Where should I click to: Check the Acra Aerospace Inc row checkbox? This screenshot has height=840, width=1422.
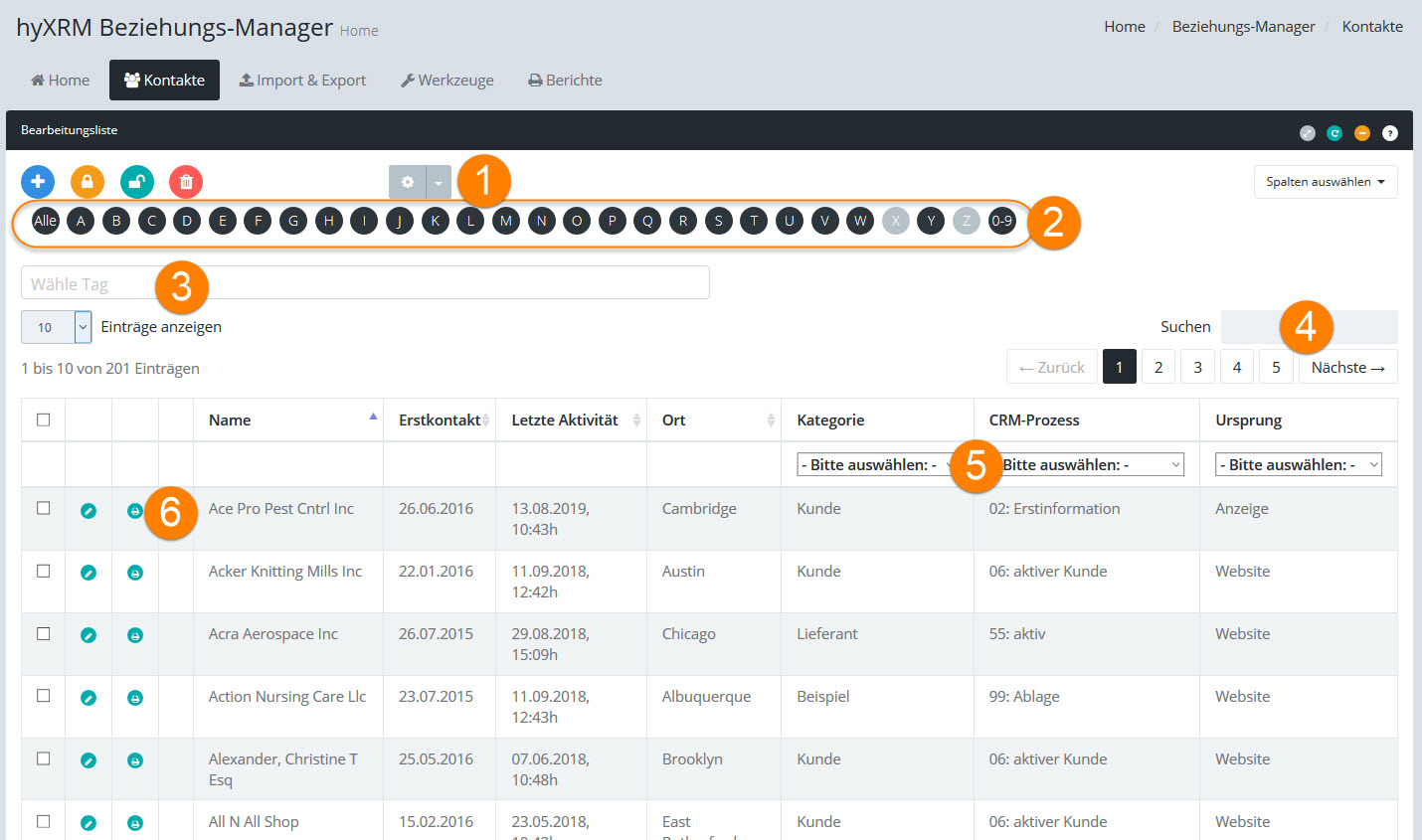(44, 633)
